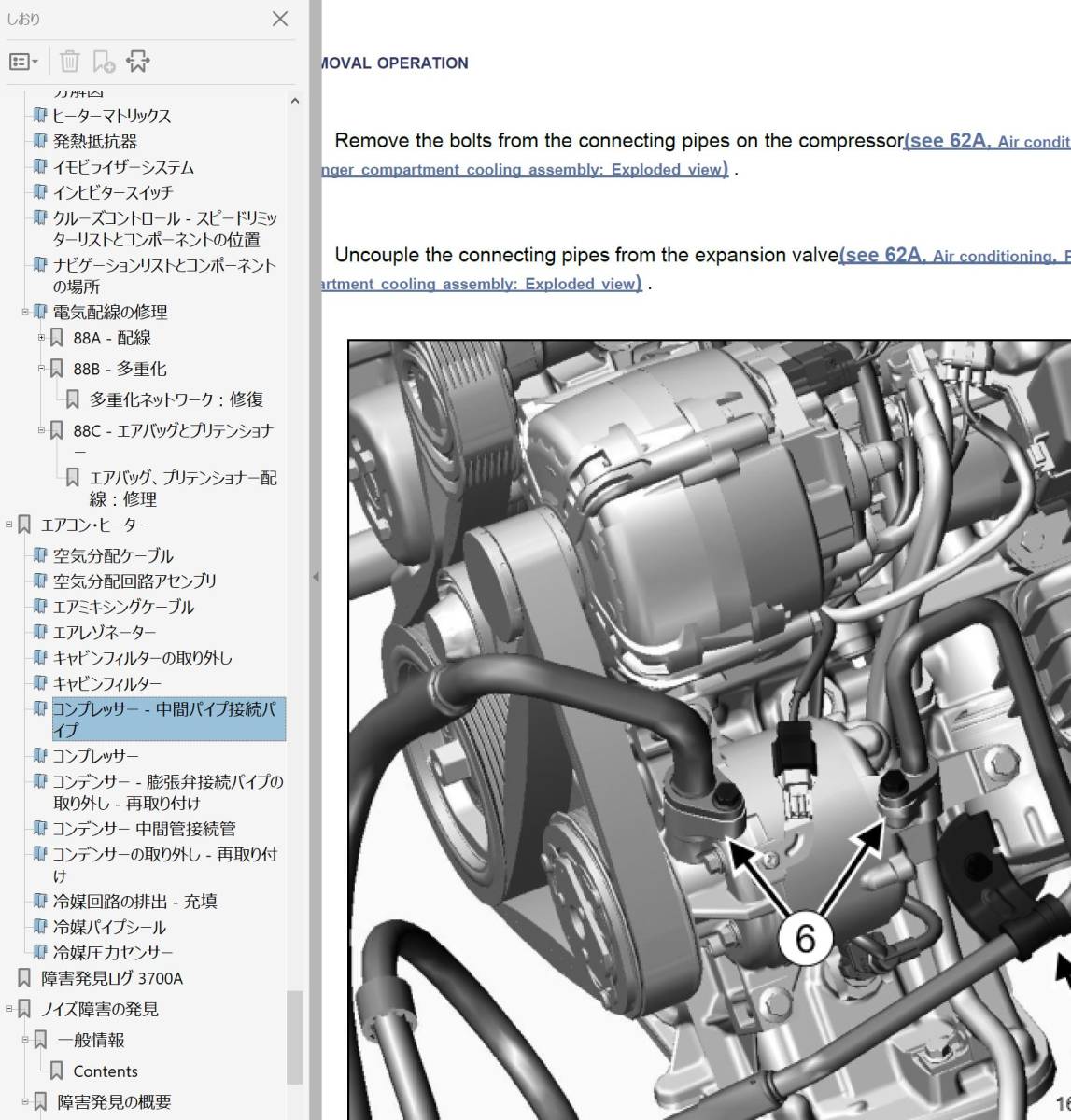Open the インヒビタースイッチ bookmark

[113, 193]
